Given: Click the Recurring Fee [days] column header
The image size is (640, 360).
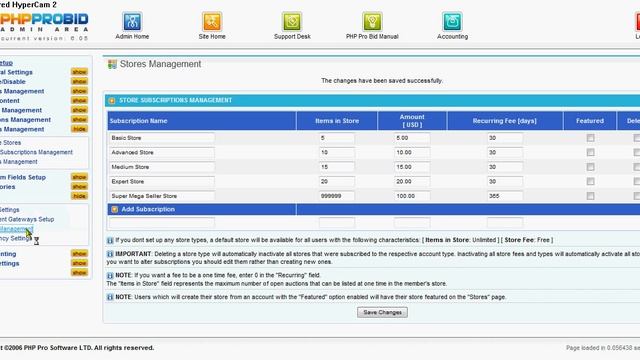Looking at the screenshot, I should (504, 121).
